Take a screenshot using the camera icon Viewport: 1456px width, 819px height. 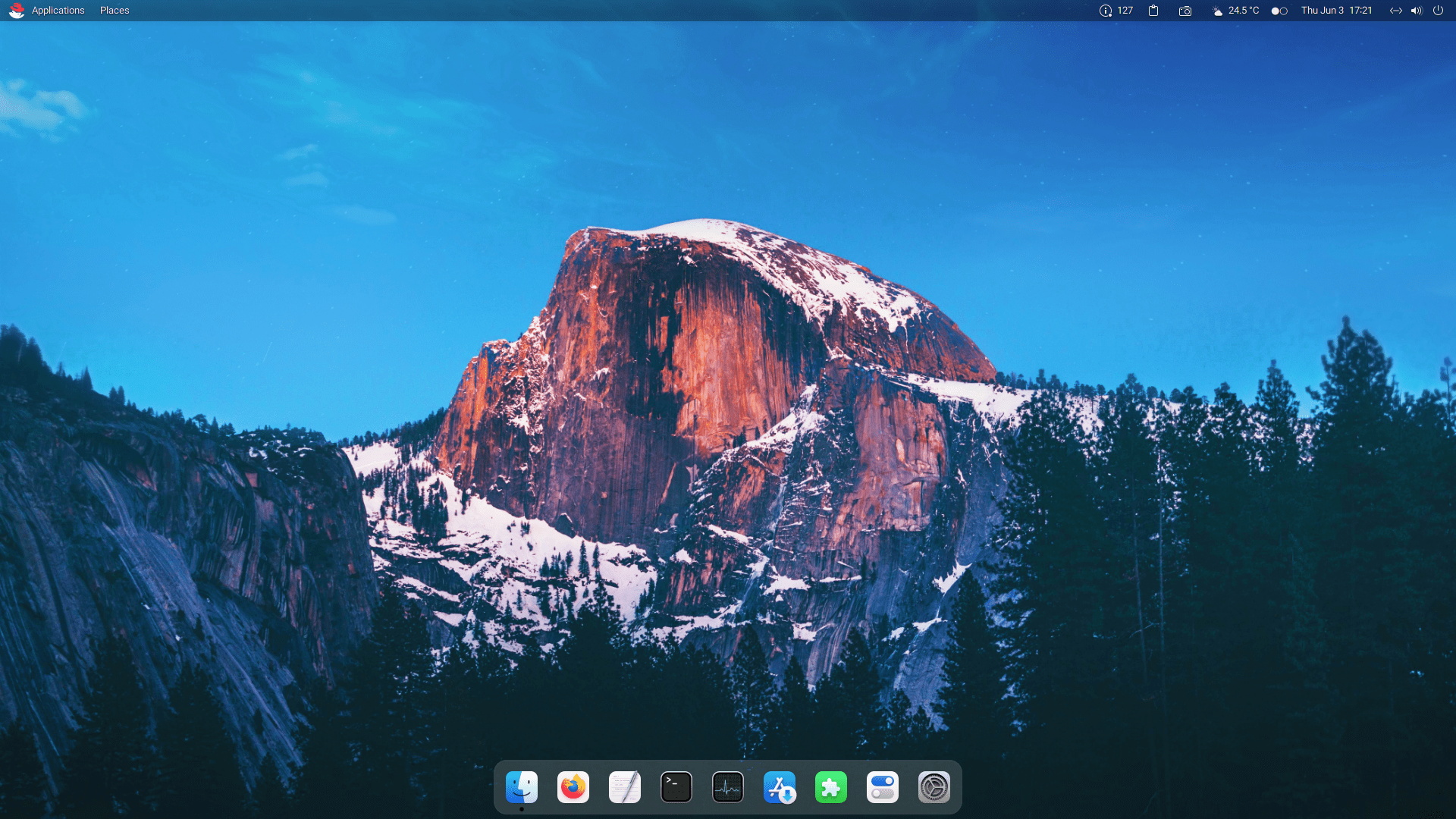pyautogui.click(x=1185, y=11)
